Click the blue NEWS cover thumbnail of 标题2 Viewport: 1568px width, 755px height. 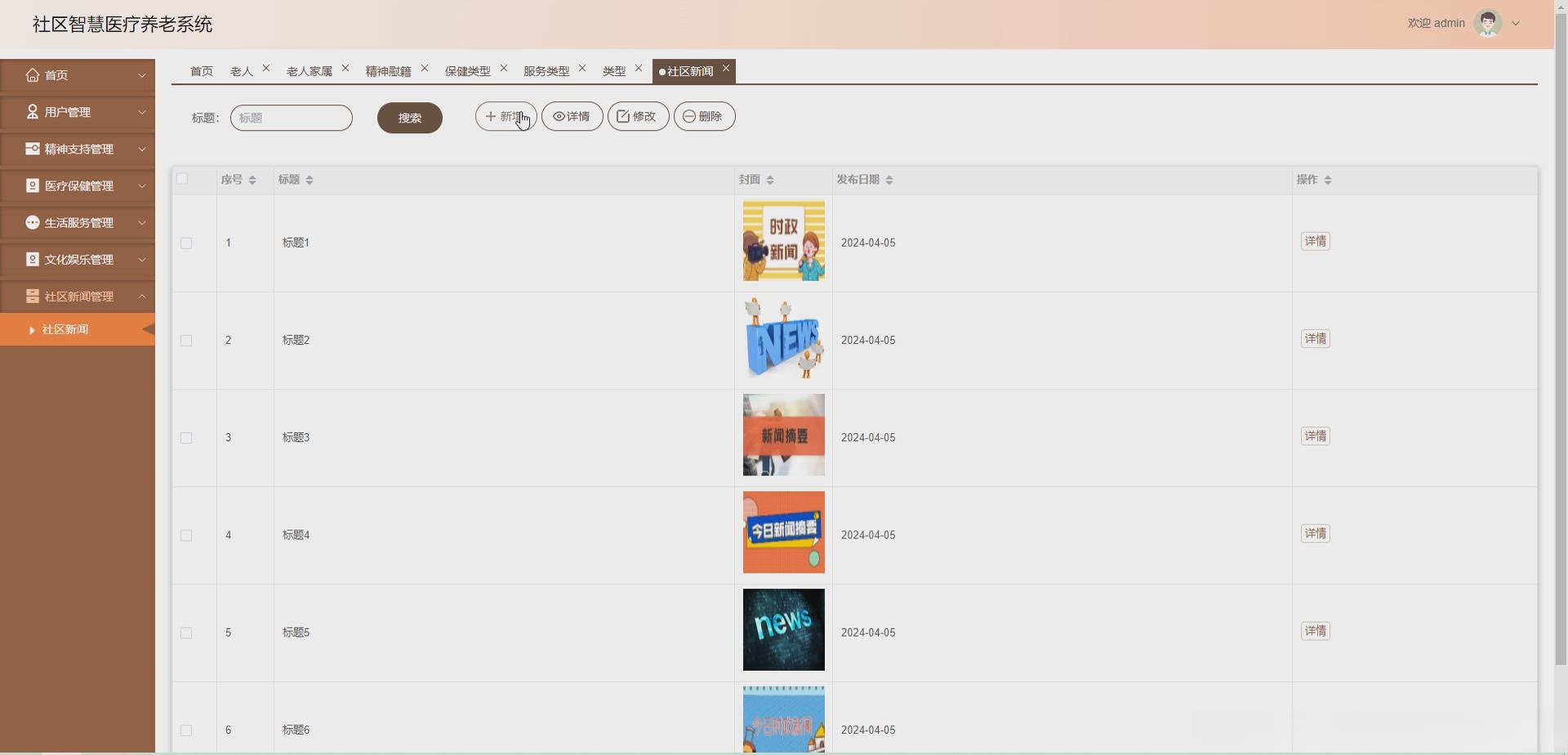point(784,338)
